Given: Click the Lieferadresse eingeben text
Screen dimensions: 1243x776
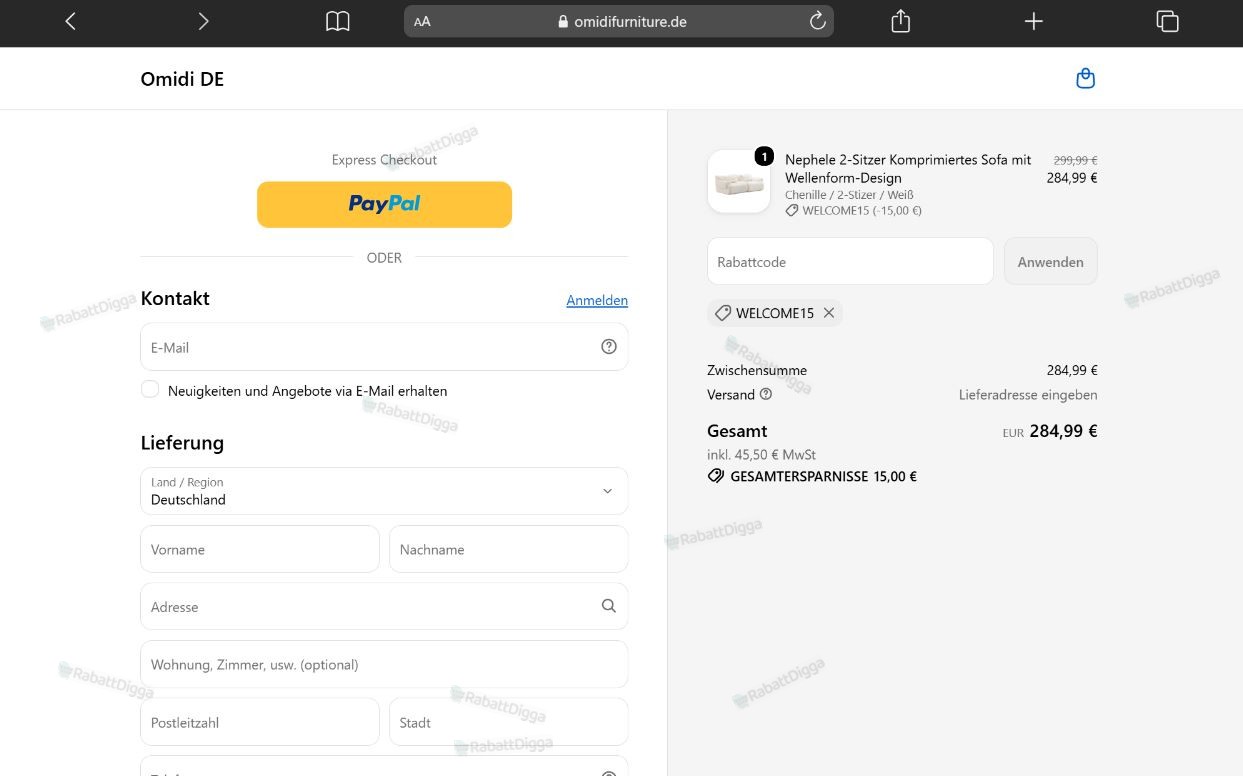Looking at the screenshot, I should (x=1028, y=395).
